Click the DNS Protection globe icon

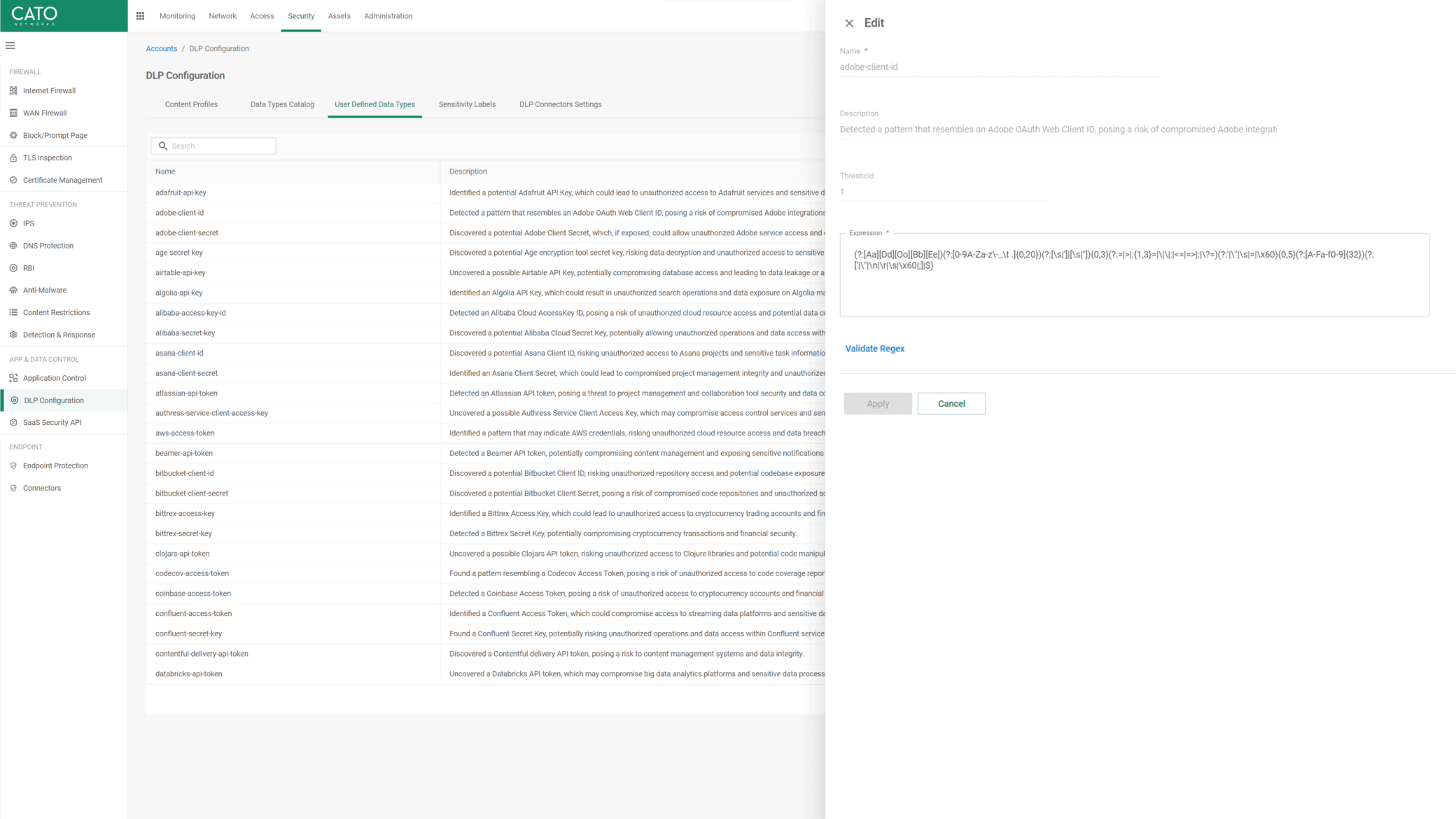click(x=13, y=246)
